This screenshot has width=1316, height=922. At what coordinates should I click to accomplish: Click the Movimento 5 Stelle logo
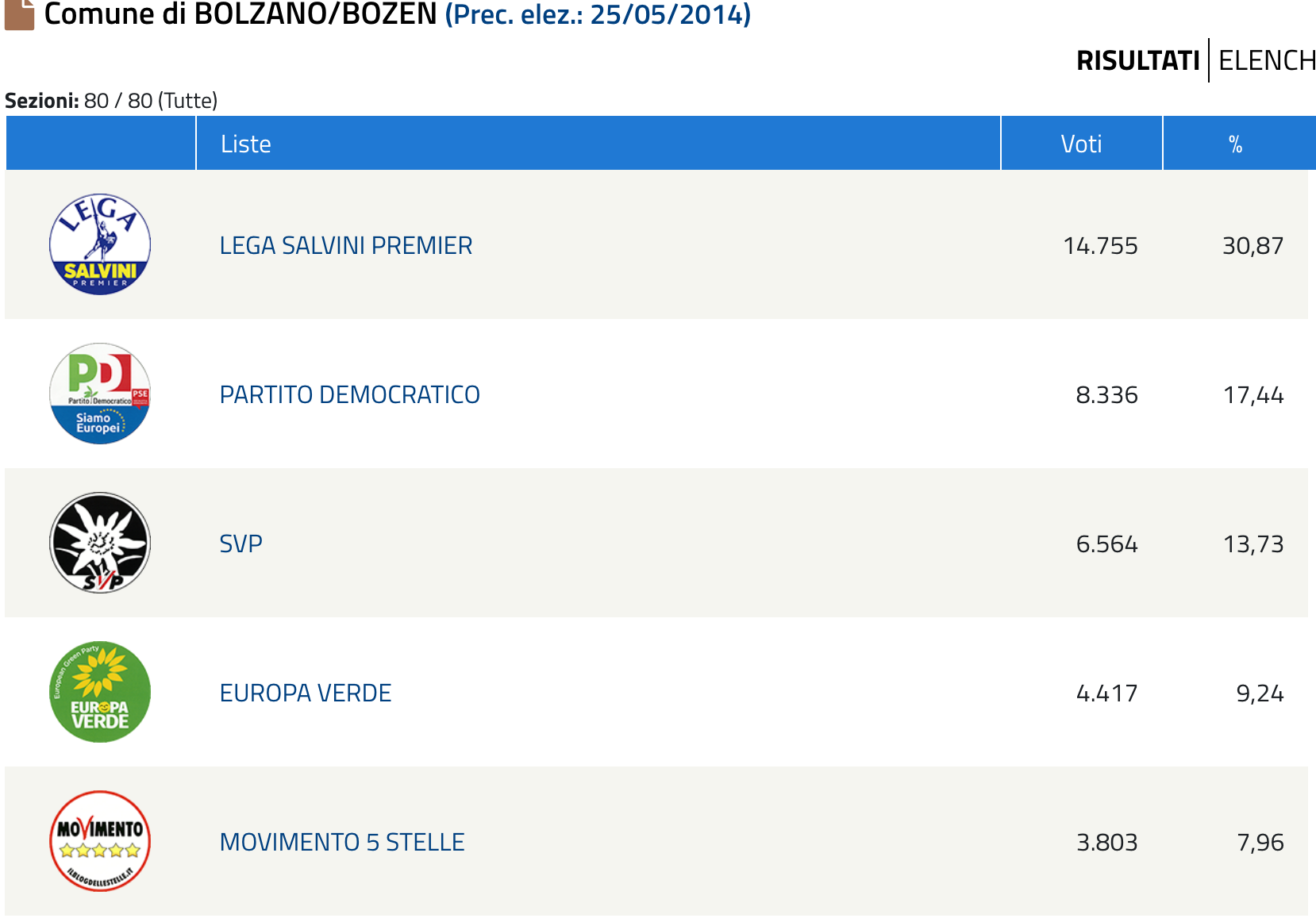pyautogui.click(x=100, y=841)
